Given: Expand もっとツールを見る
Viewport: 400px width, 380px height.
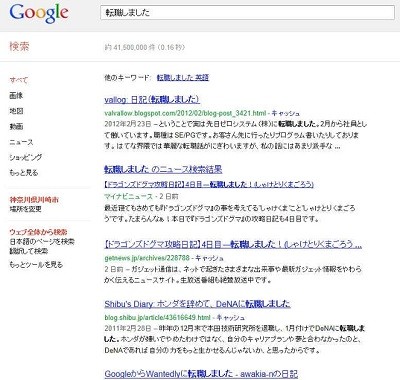Looking at the screenshot, I should click(x=36, y=265).
